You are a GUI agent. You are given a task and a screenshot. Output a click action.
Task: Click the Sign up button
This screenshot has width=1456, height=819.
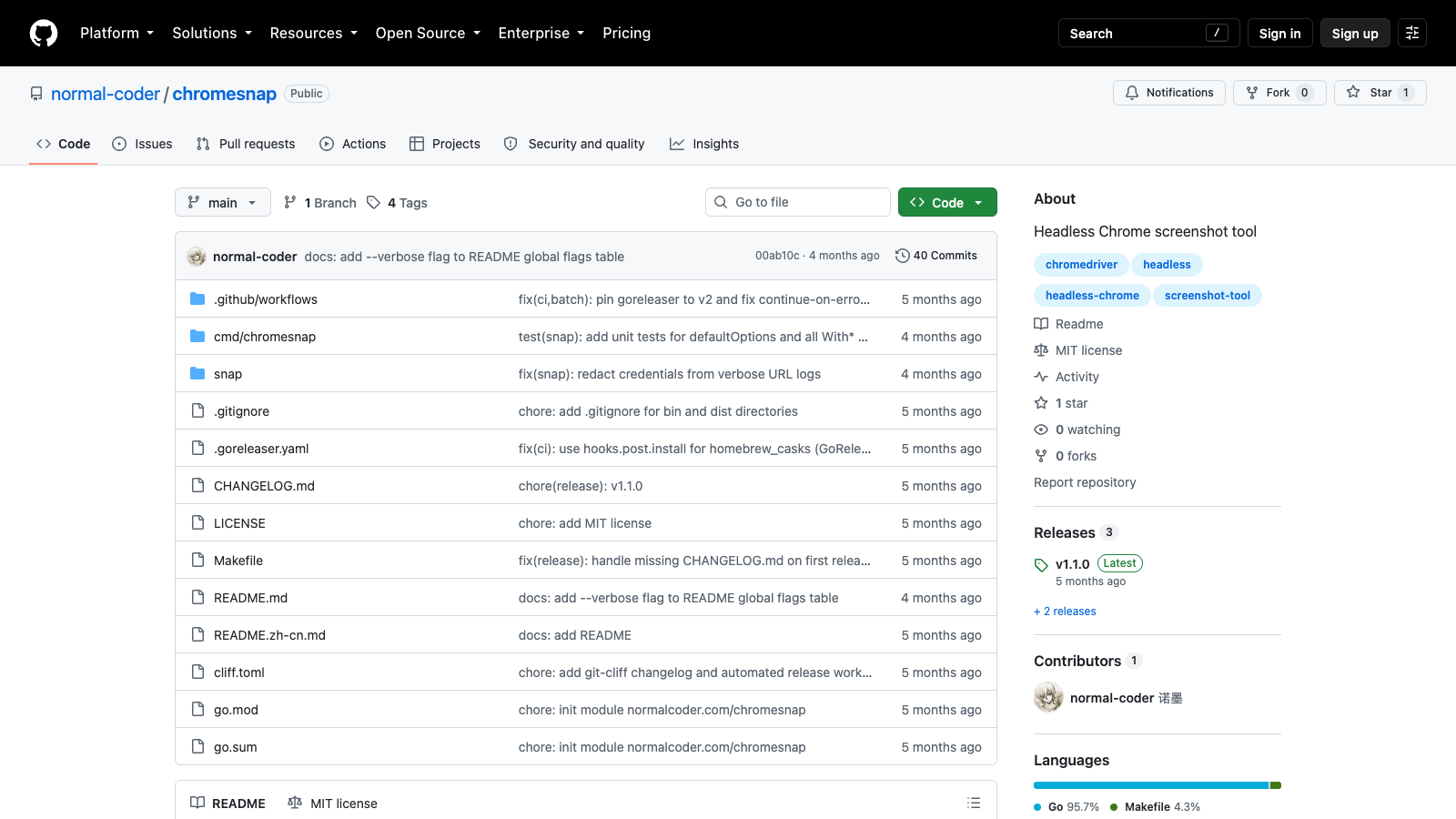point(1355,33)
